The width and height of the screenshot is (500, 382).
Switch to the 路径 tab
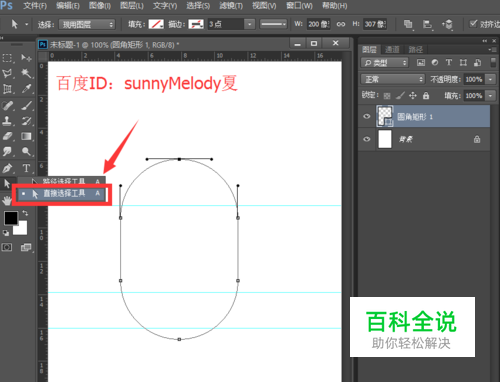415,50
